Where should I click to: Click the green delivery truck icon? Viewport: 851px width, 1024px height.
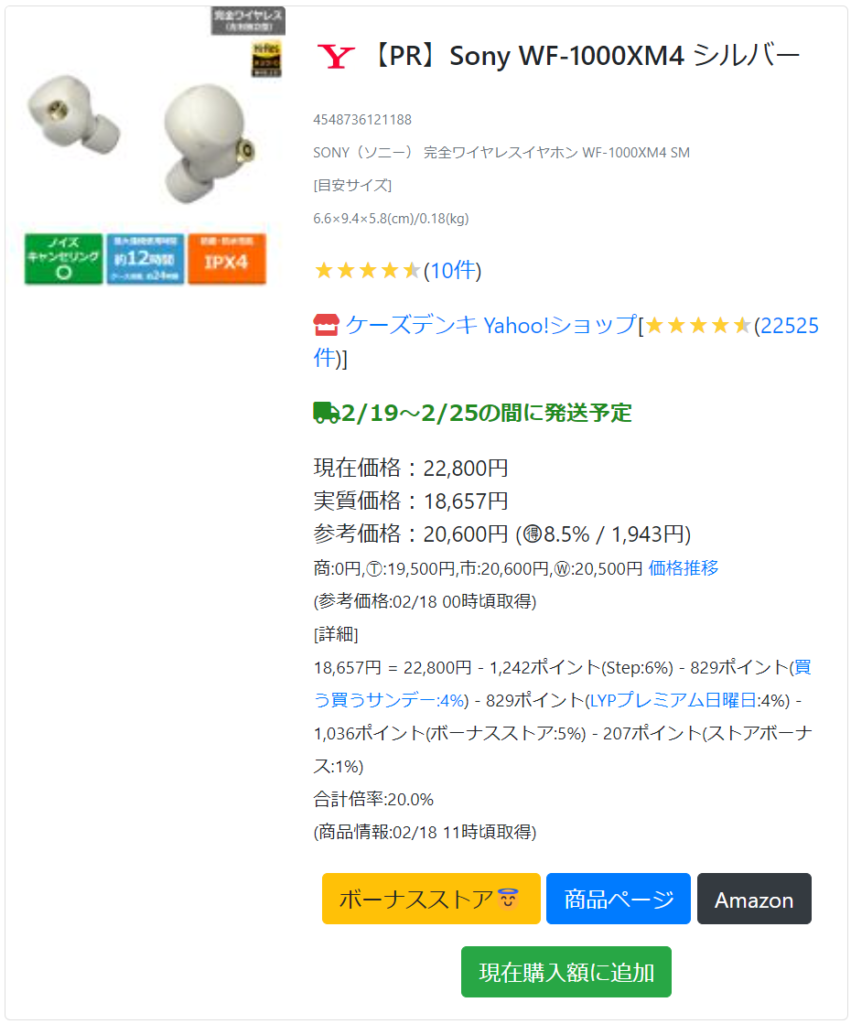click(x=326, y=413)
